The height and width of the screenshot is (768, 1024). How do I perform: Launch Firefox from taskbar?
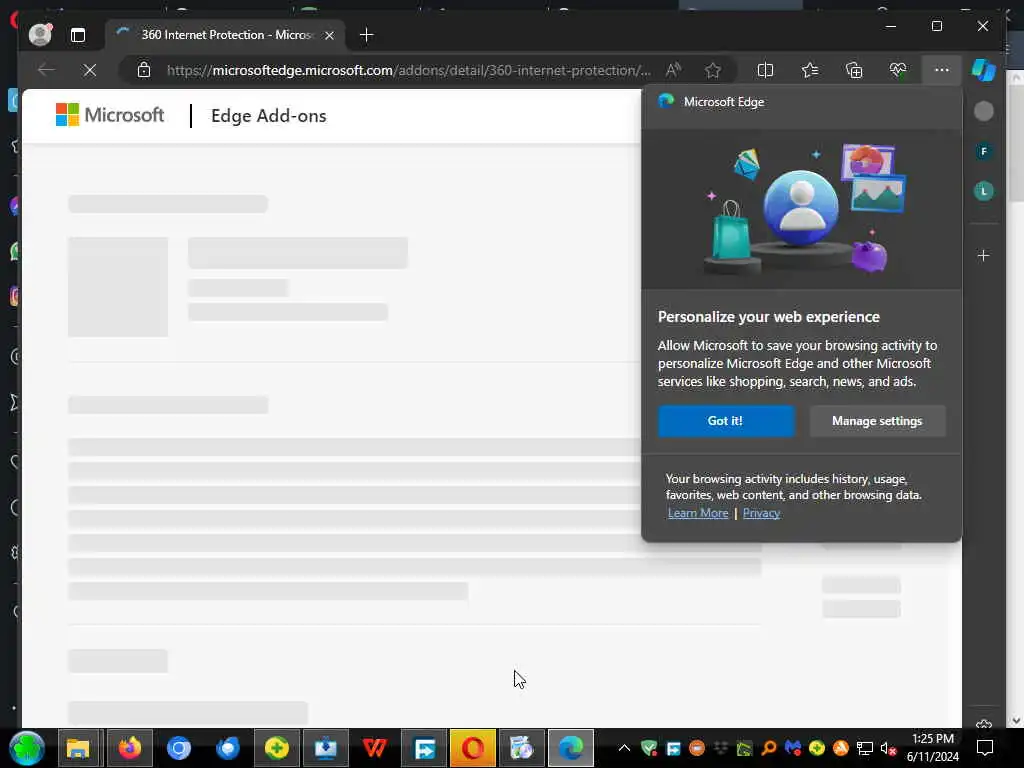click(x=129, y=748)
